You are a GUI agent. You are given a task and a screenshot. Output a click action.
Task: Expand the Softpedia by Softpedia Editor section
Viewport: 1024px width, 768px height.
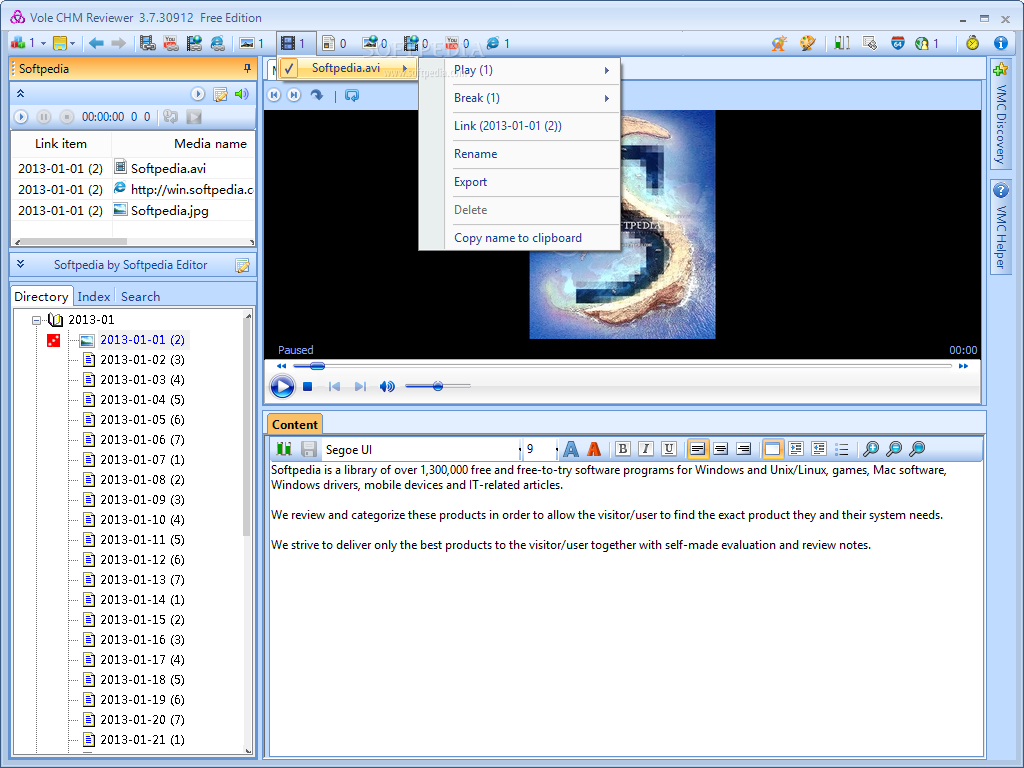point(20,264)
